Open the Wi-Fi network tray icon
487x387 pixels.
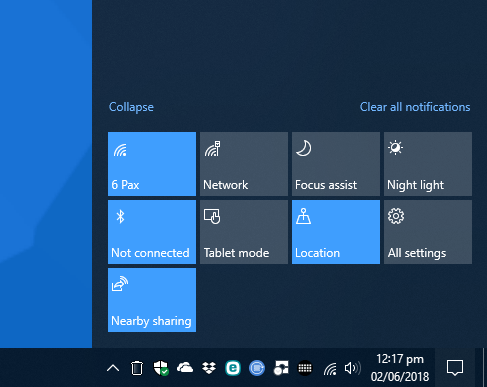[x=330, y=369]
